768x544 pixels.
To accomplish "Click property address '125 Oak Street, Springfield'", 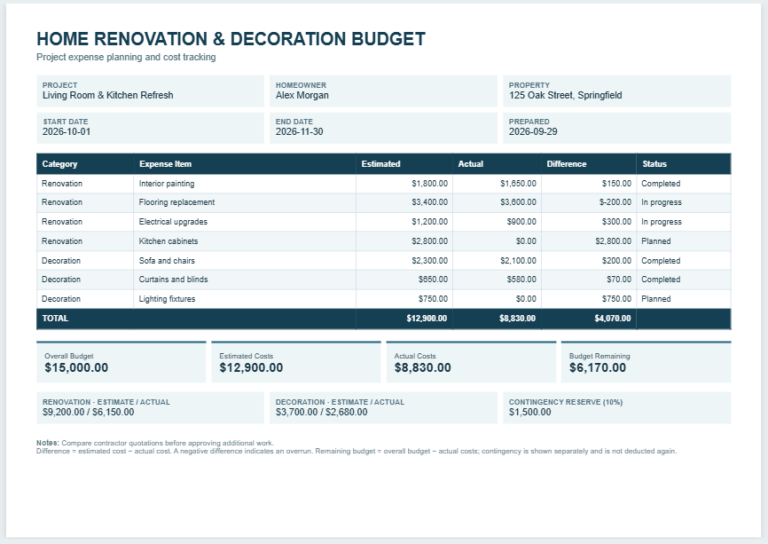I will pos(565,95).
